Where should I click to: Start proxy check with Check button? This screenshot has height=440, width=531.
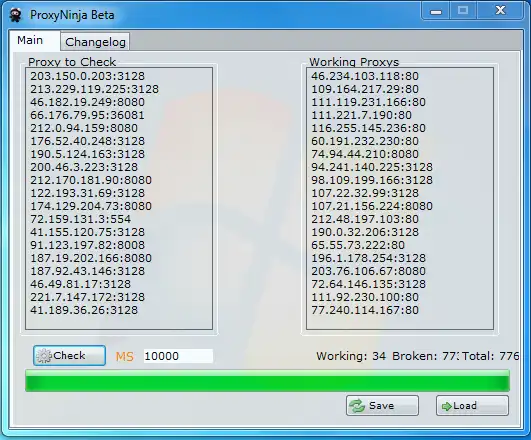coord(69,355)
